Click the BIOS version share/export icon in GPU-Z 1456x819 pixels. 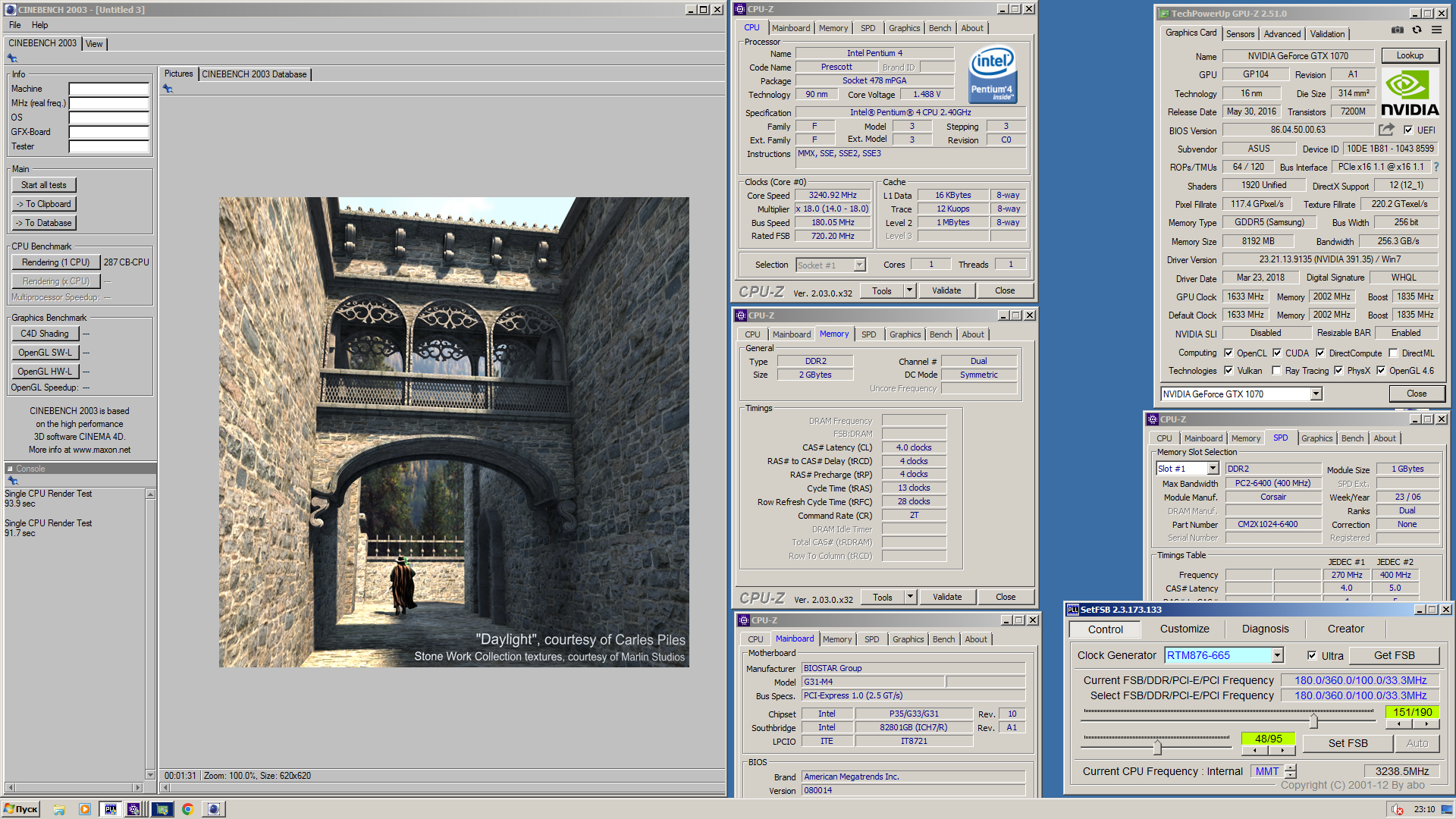click(1386, 130)
